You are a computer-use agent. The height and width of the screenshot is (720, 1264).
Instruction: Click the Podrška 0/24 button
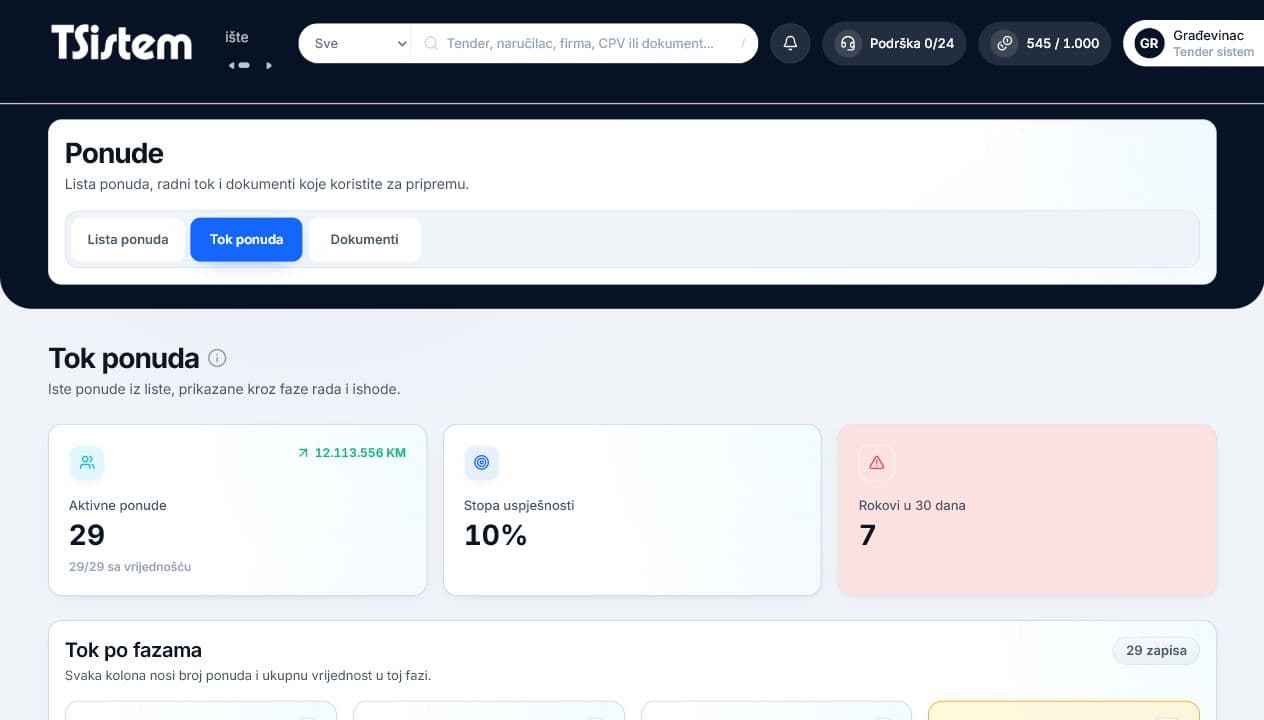point(894,43)
